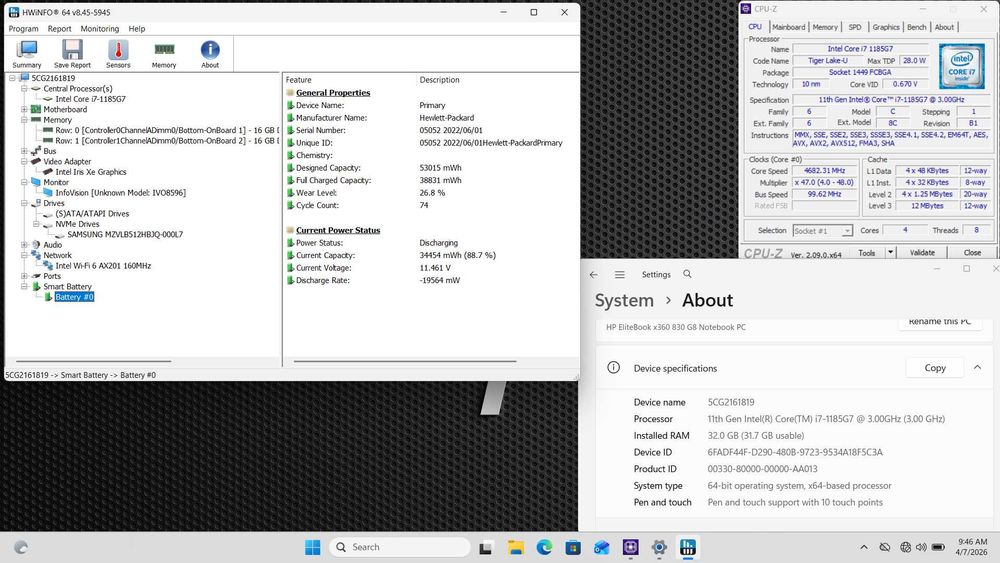Screen dimensions: 1000x563
Task: Switch to CPU-Z via its taskbar icon
Action: click(x=630, y=547)
